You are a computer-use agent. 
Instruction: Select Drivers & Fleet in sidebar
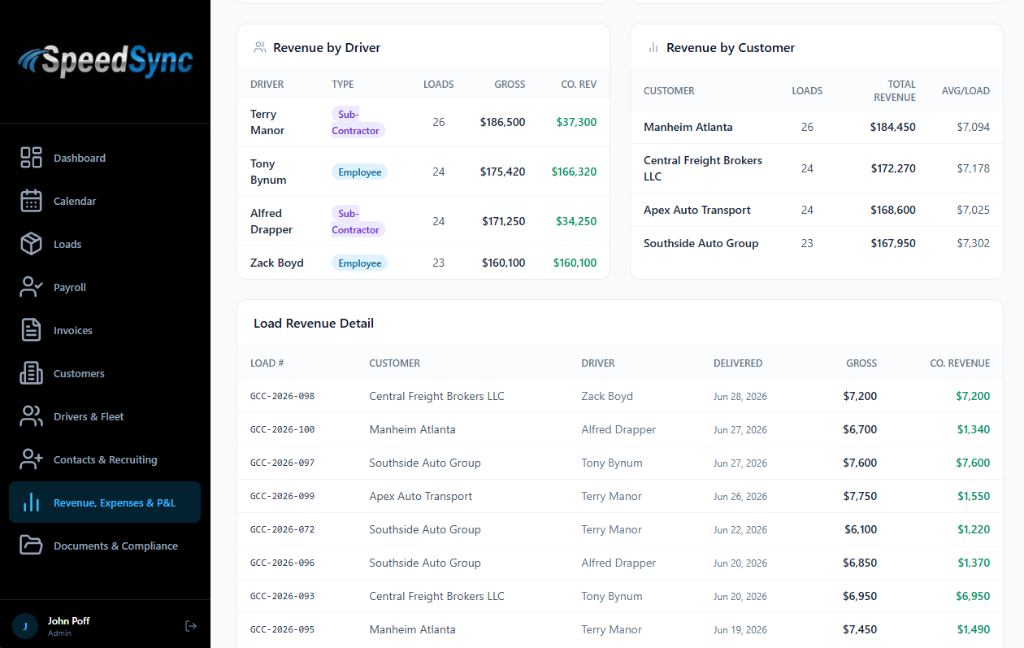[88, 417]
